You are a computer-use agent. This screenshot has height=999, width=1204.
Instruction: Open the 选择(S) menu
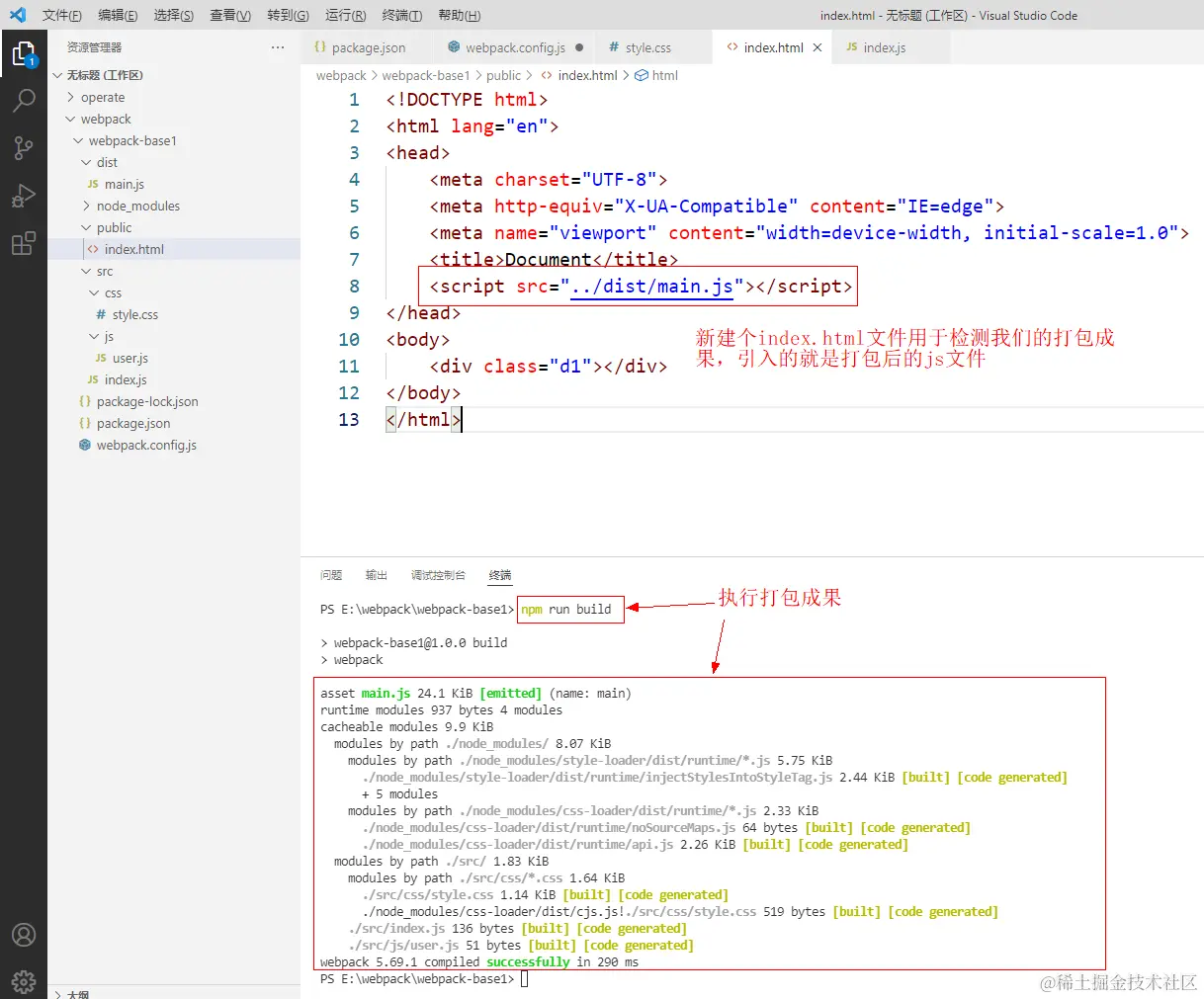pos(174,15)
